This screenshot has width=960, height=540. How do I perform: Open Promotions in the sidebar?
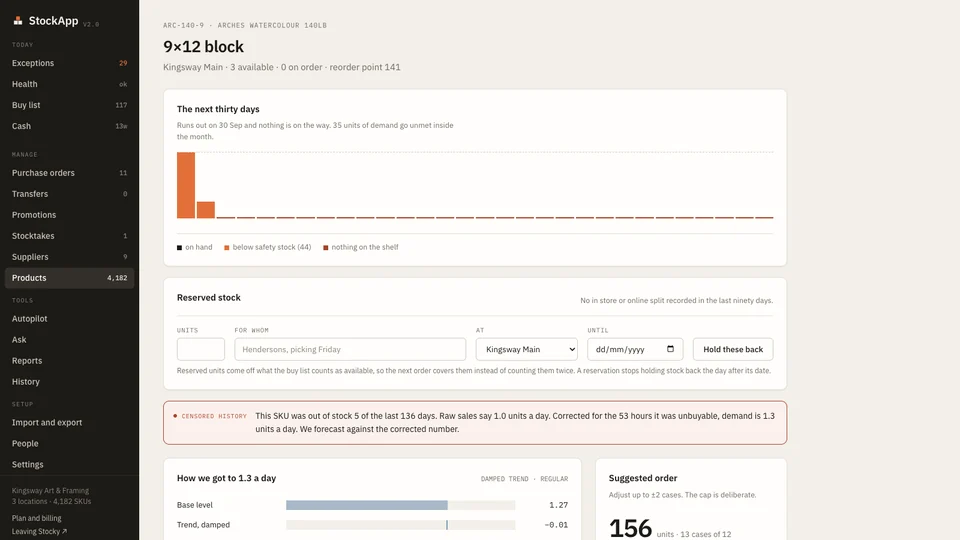pyautogui.click(x=69, y=215)
